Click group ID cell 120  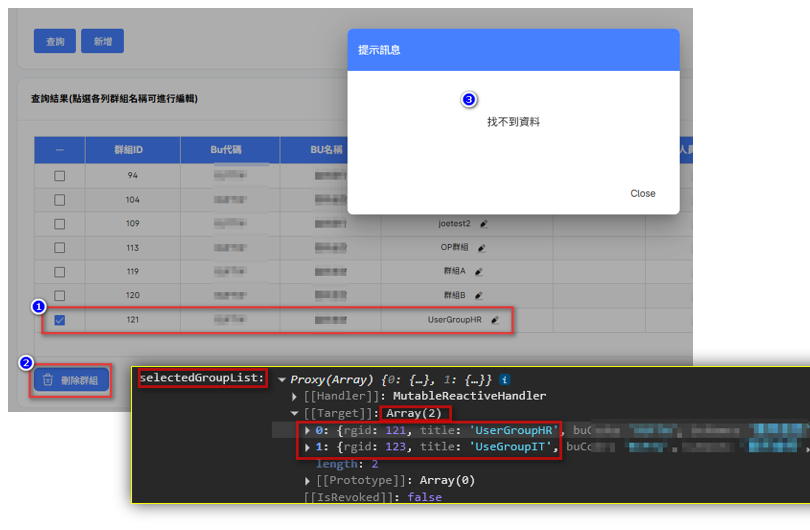(133, 295)
